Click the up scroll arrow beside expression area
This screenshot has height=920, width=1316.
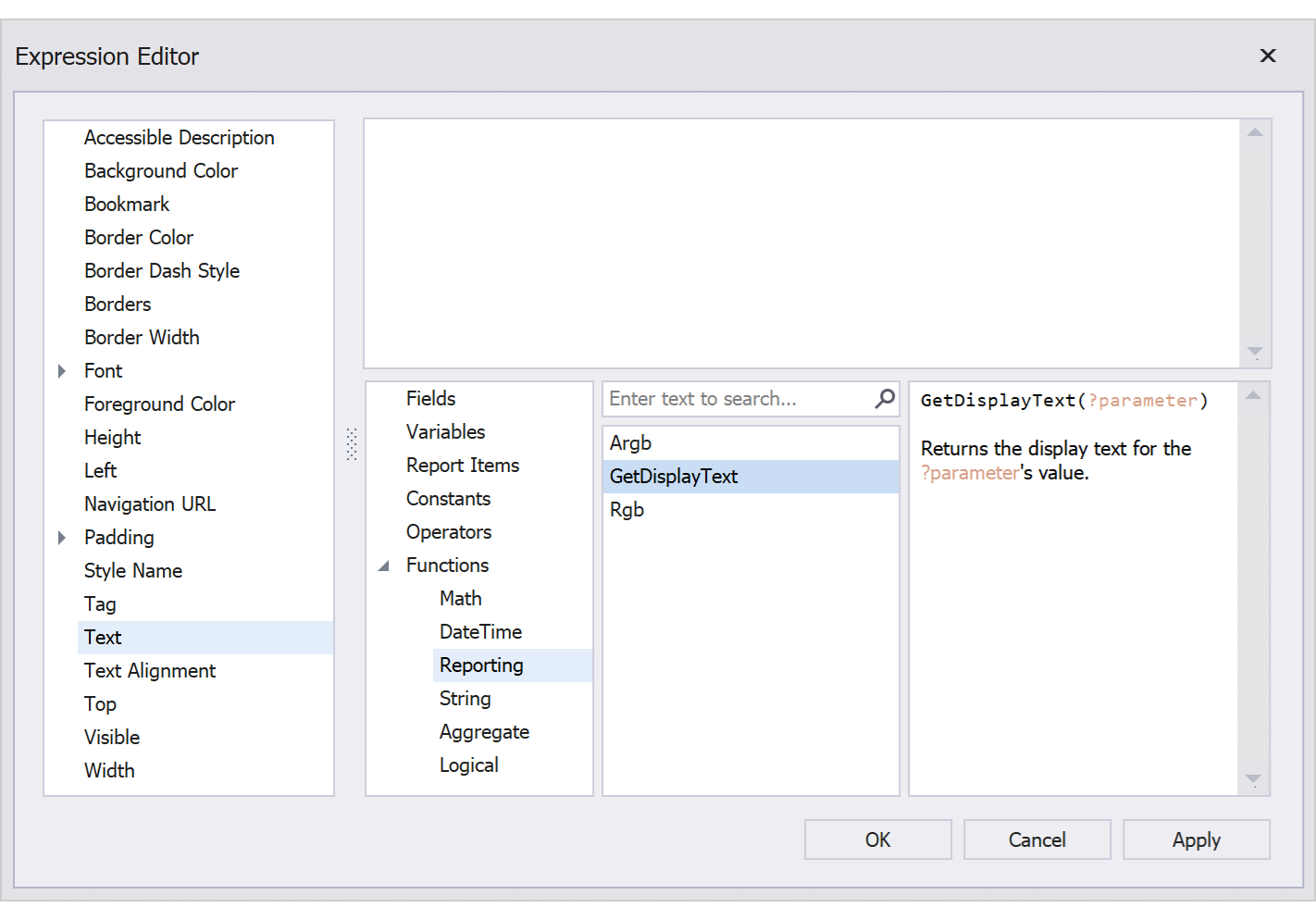click(x=1255, y=131)
